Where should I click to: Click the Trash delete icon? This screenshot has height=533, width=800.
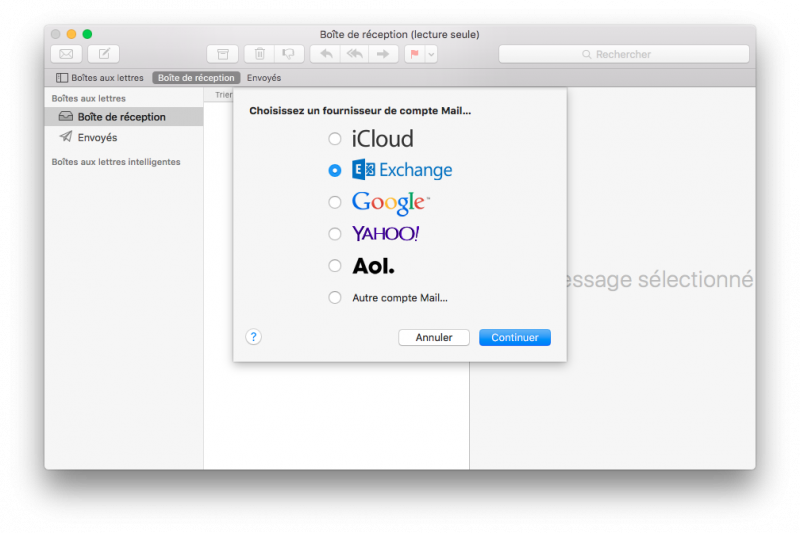260,54
